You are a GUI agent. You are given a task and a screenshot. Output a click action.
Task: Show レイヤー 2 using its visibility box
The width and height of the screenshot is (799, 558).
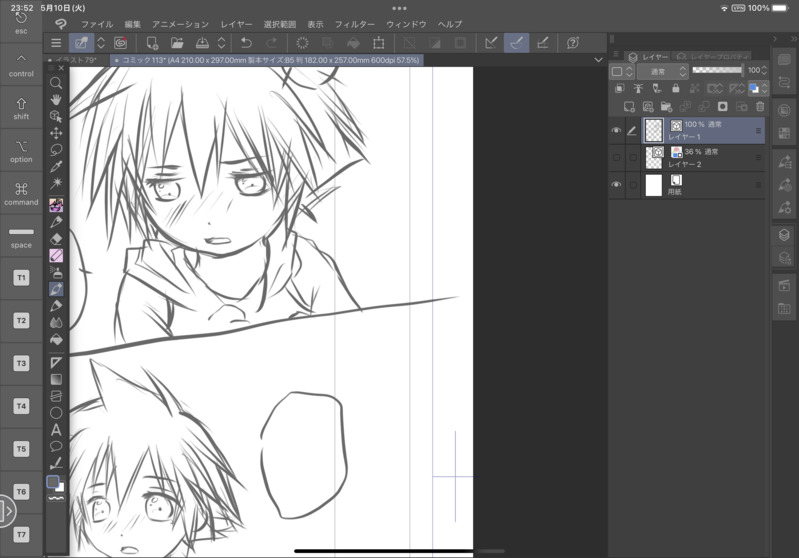tap(616, 158)
